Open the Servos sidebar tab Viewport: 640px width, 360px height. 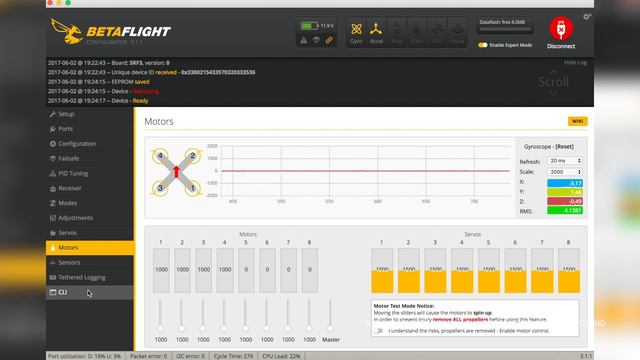[90, 233]
